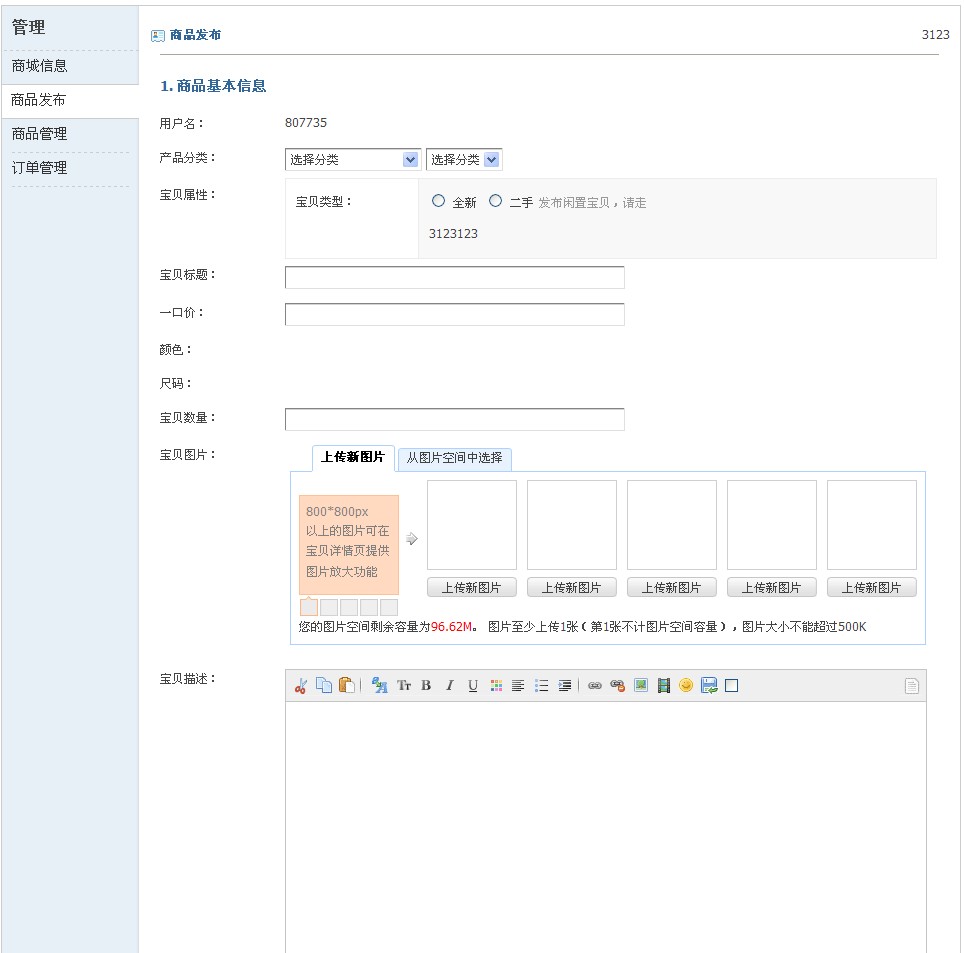Image resolution: width=964 pixels, height=953 pixels.
Task: Open 商品管理 in the sidebar menu
Action: pos(40,133)
